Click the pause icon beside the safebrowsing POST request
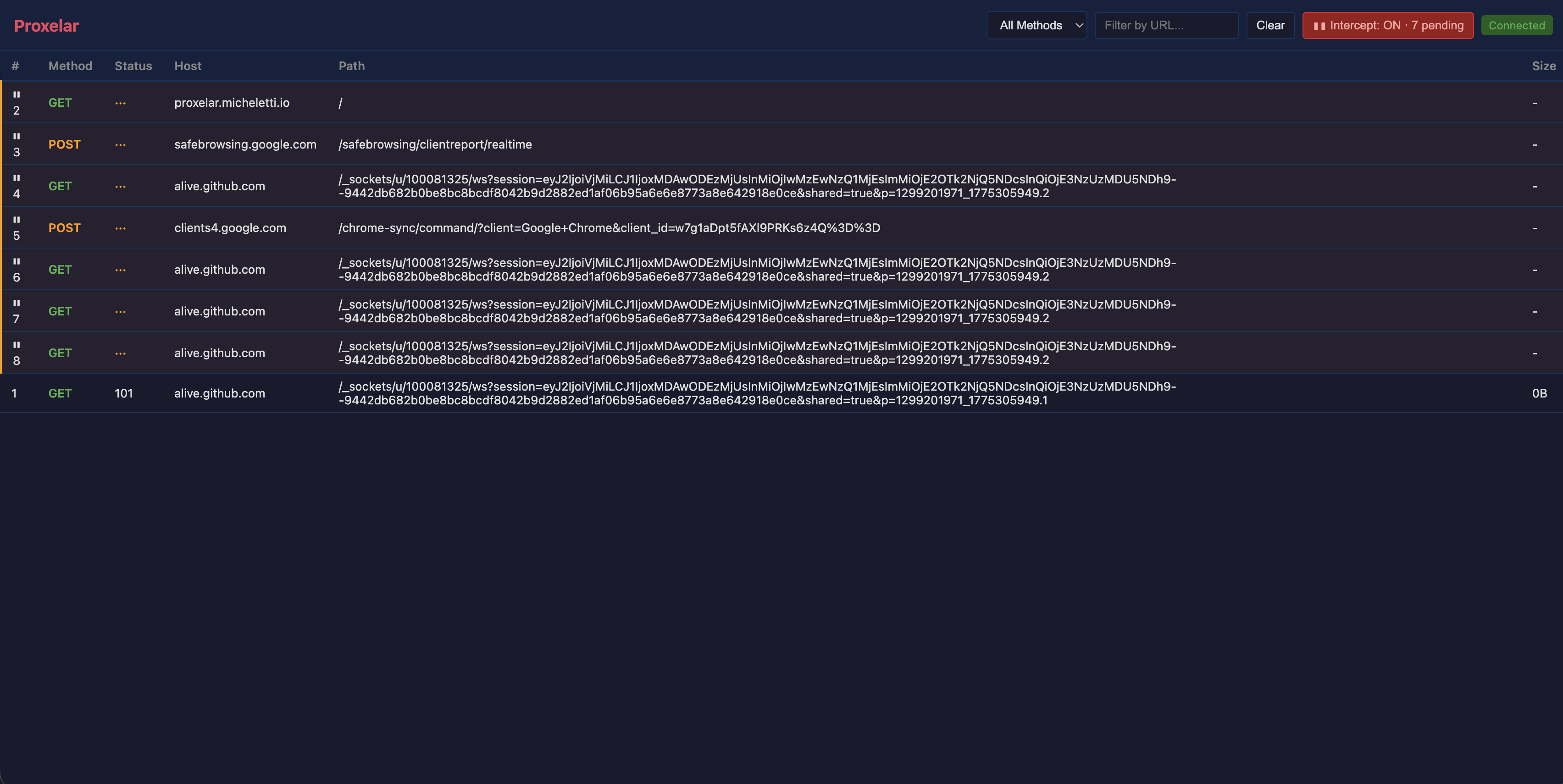The width and height of the screenshot is (1563, 784). tap(17, 137)
